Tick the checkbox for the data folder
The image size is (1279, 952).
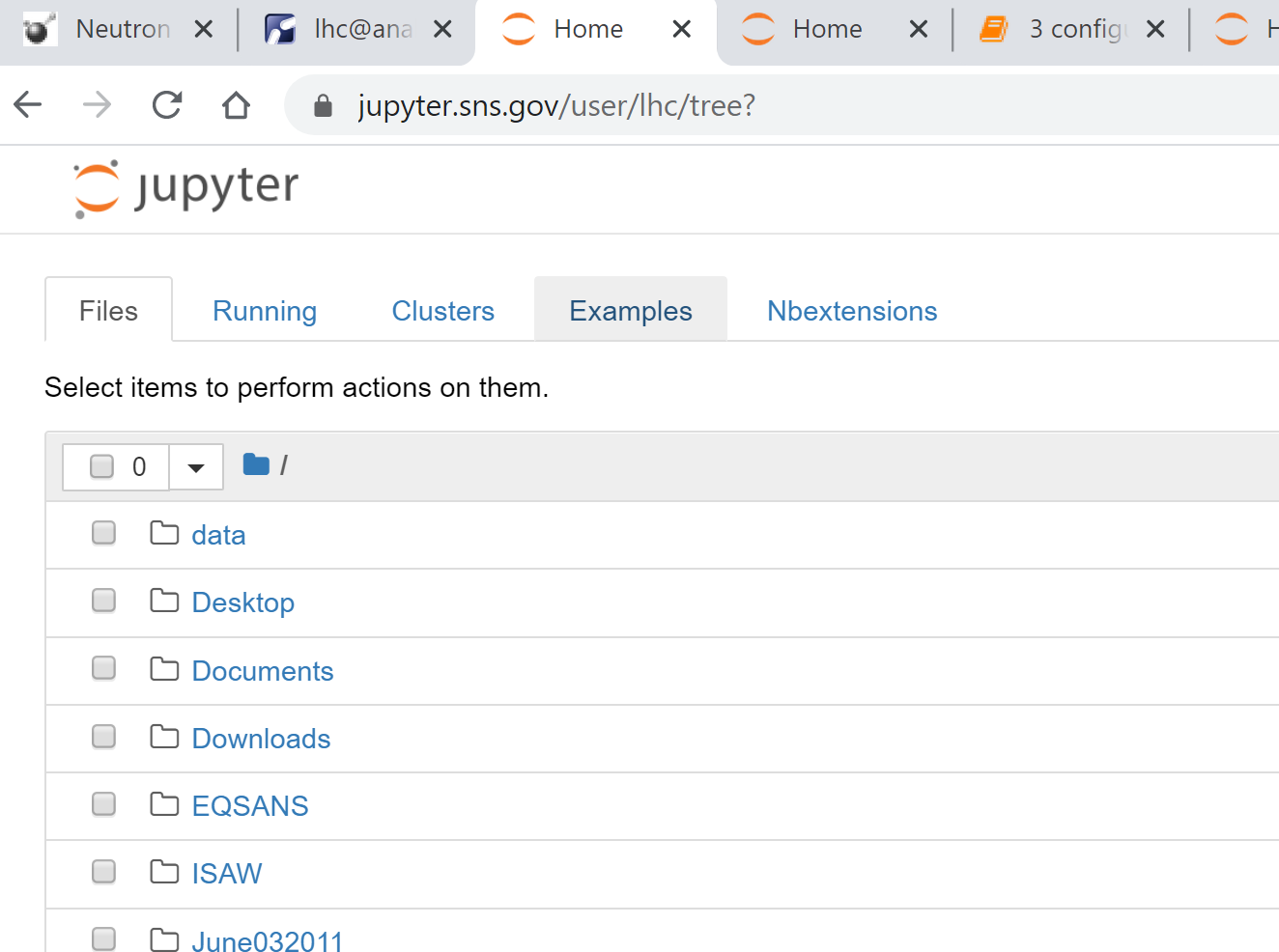(103, 533)
